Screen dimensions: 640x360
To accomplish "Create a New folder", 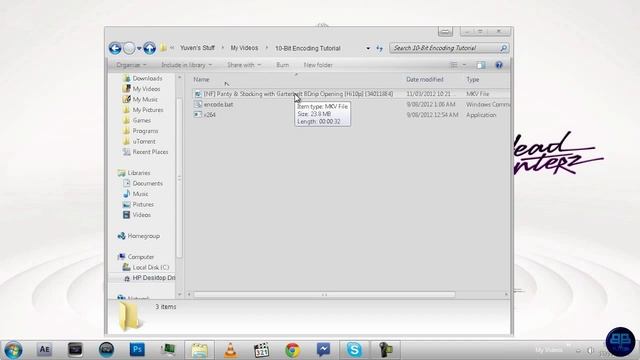I will 318,65.
